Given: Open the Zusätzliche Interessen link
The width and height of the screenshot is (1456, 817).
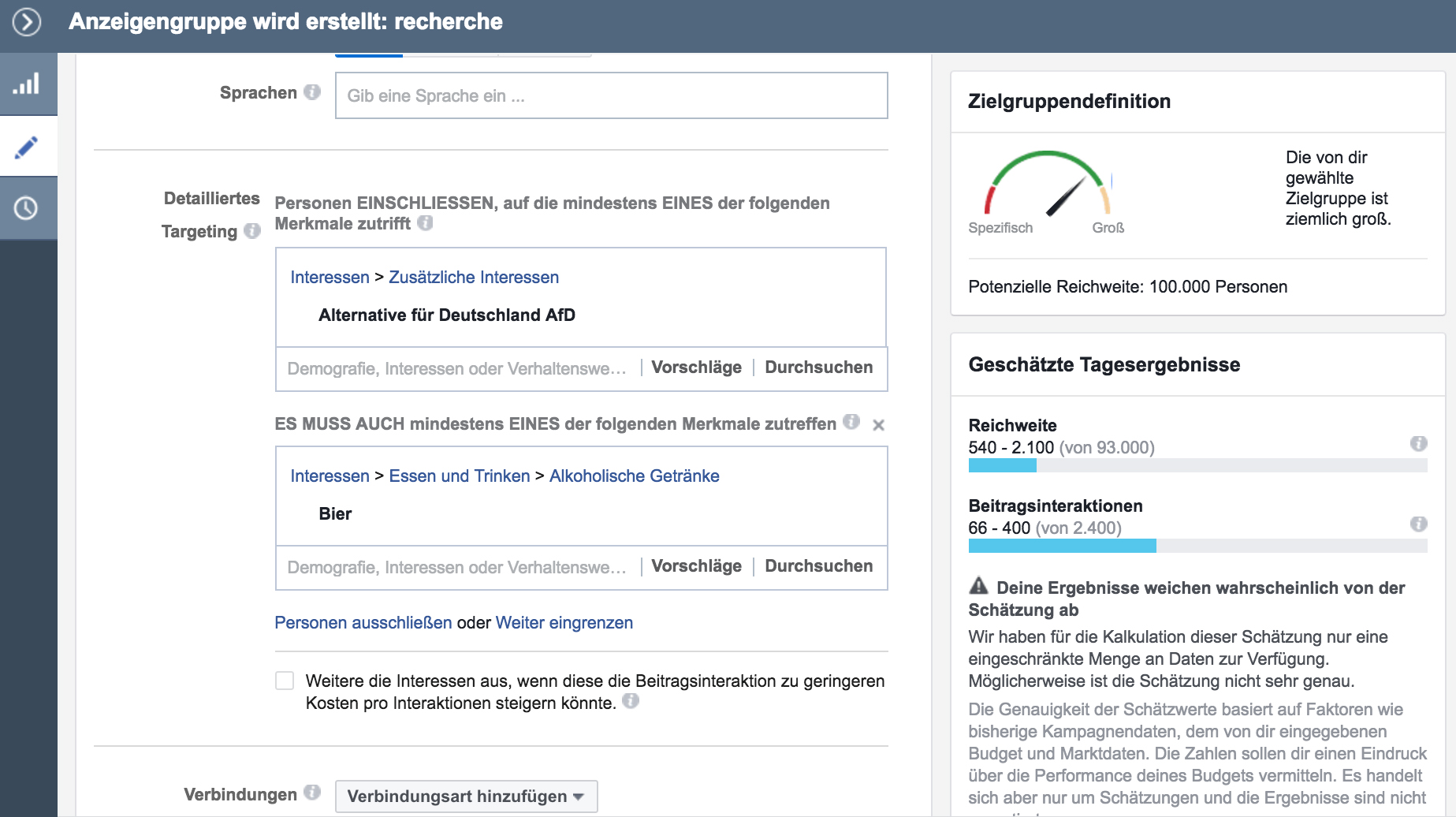Looking at the screenshot, I should click(x=474, y=278).
